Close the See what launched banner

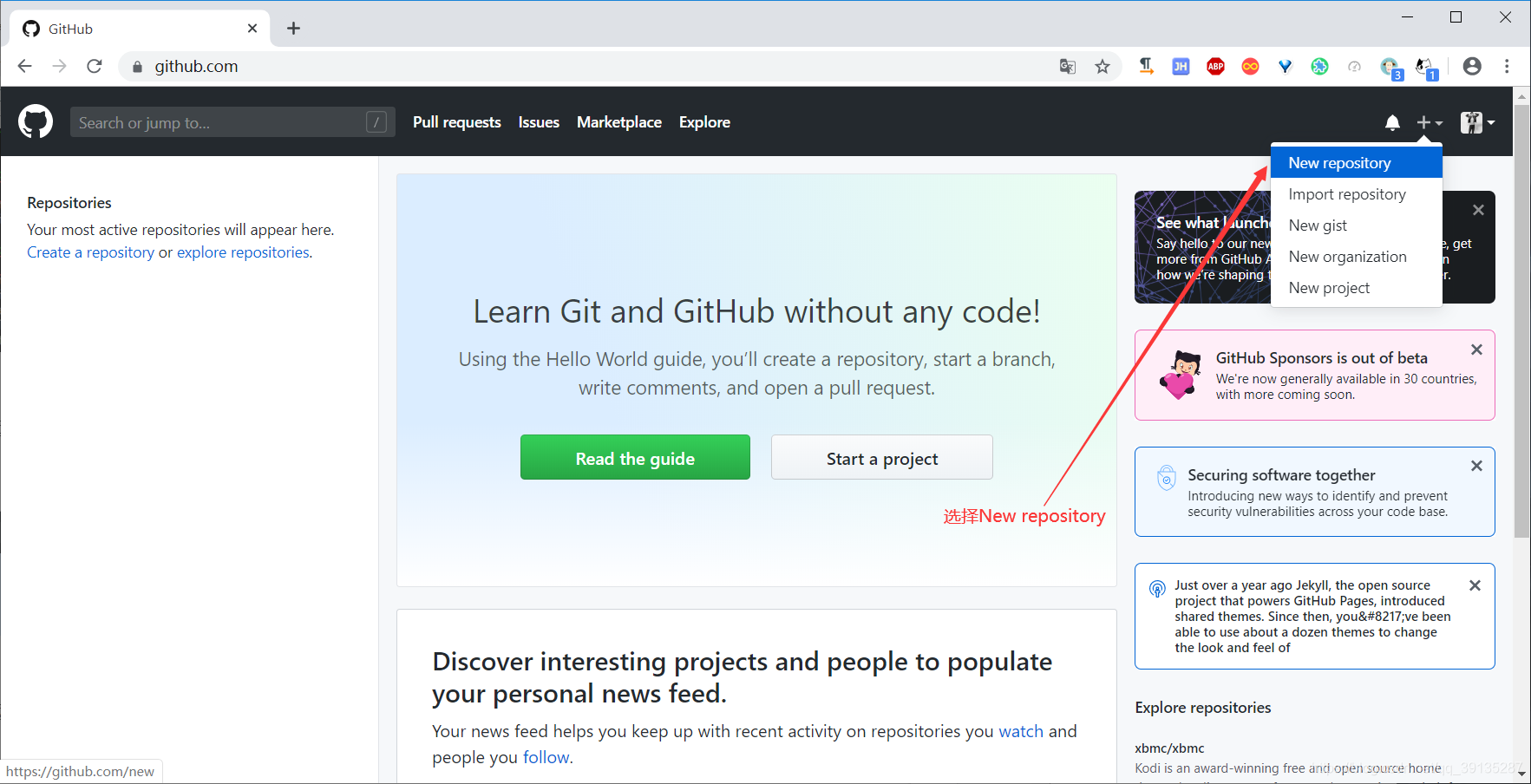(x=1478, y=210)
